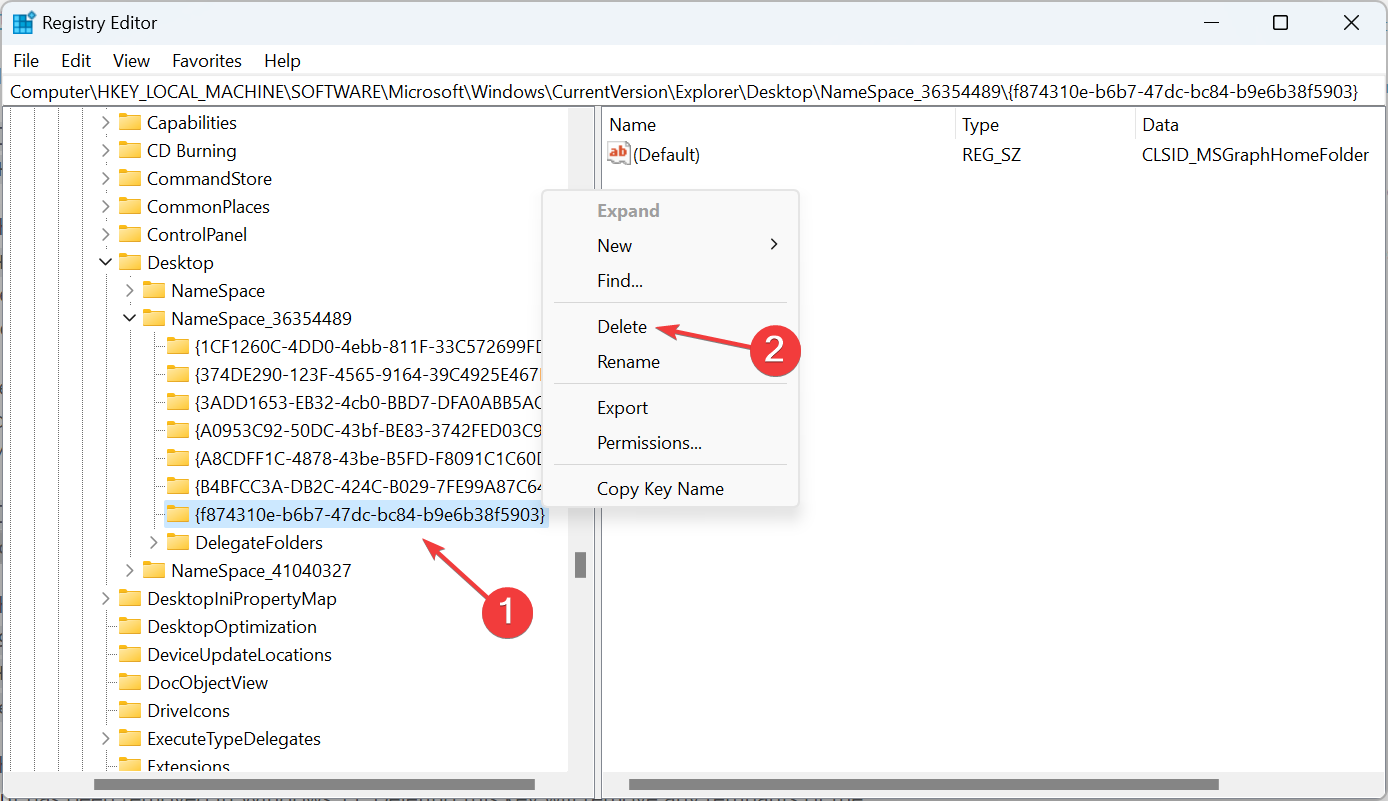Select the DeviceUpdateLocations folder icon
This screenshot has height=801, width=1388.
point(130,655)
